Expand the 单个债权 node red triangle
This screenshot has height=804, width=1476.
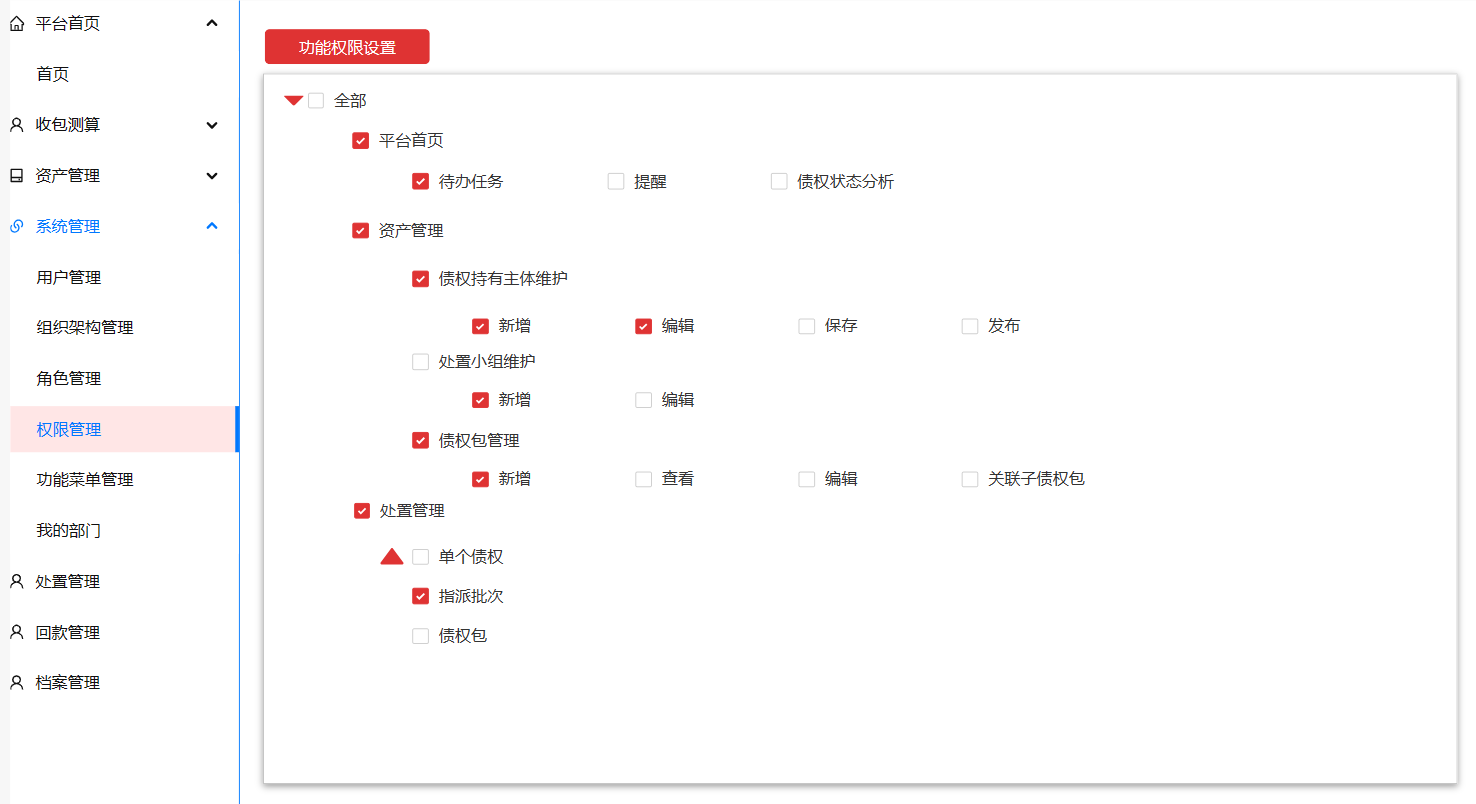(392, 557)
